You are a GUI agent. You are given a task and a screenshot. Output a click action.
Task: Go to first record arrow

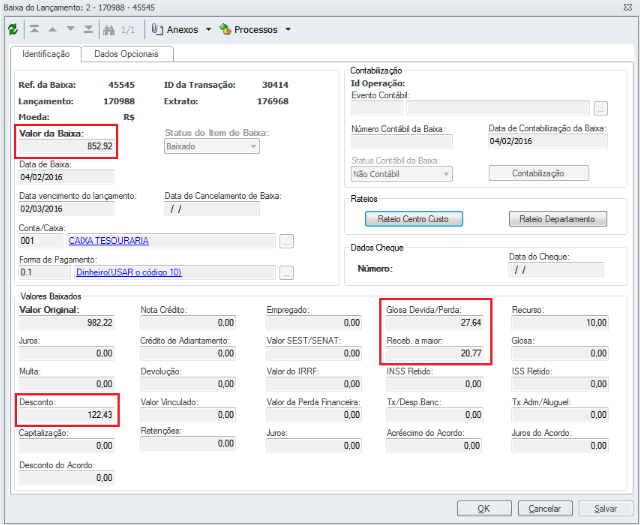point(35,29)
